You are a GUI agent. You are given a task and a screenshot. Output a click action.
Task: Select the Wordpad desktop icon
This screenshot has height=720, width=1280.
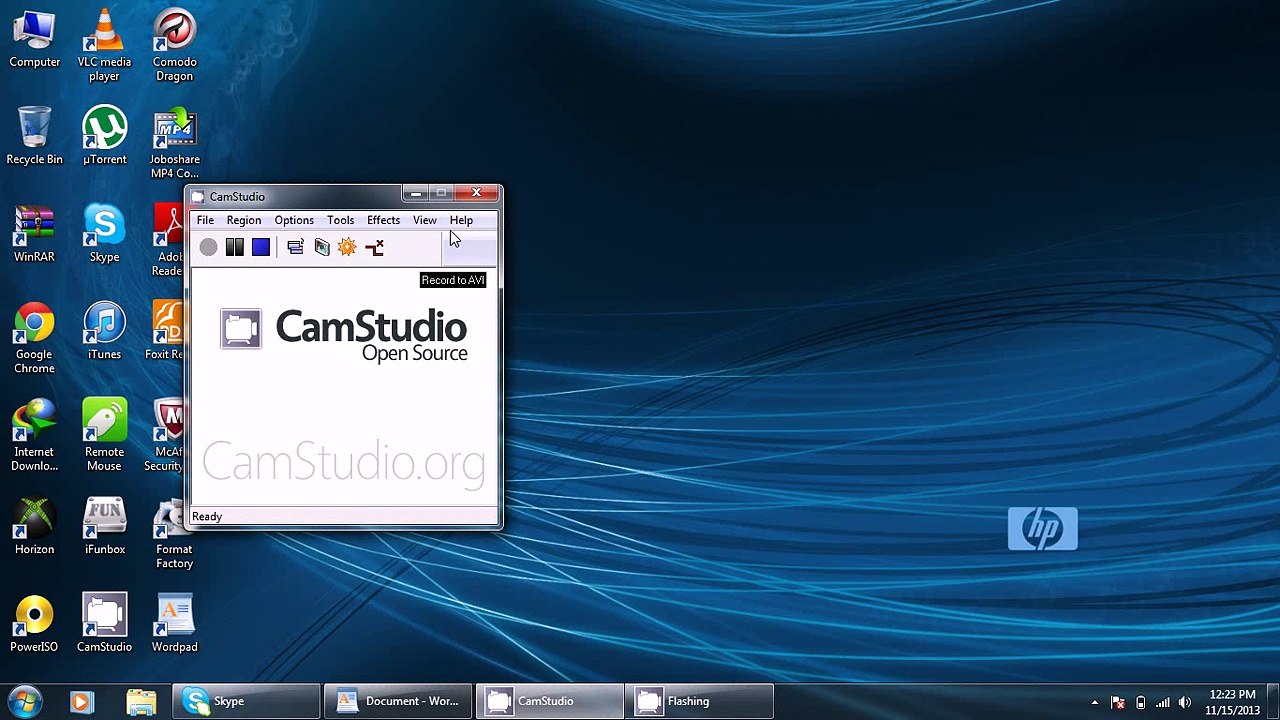174,624
